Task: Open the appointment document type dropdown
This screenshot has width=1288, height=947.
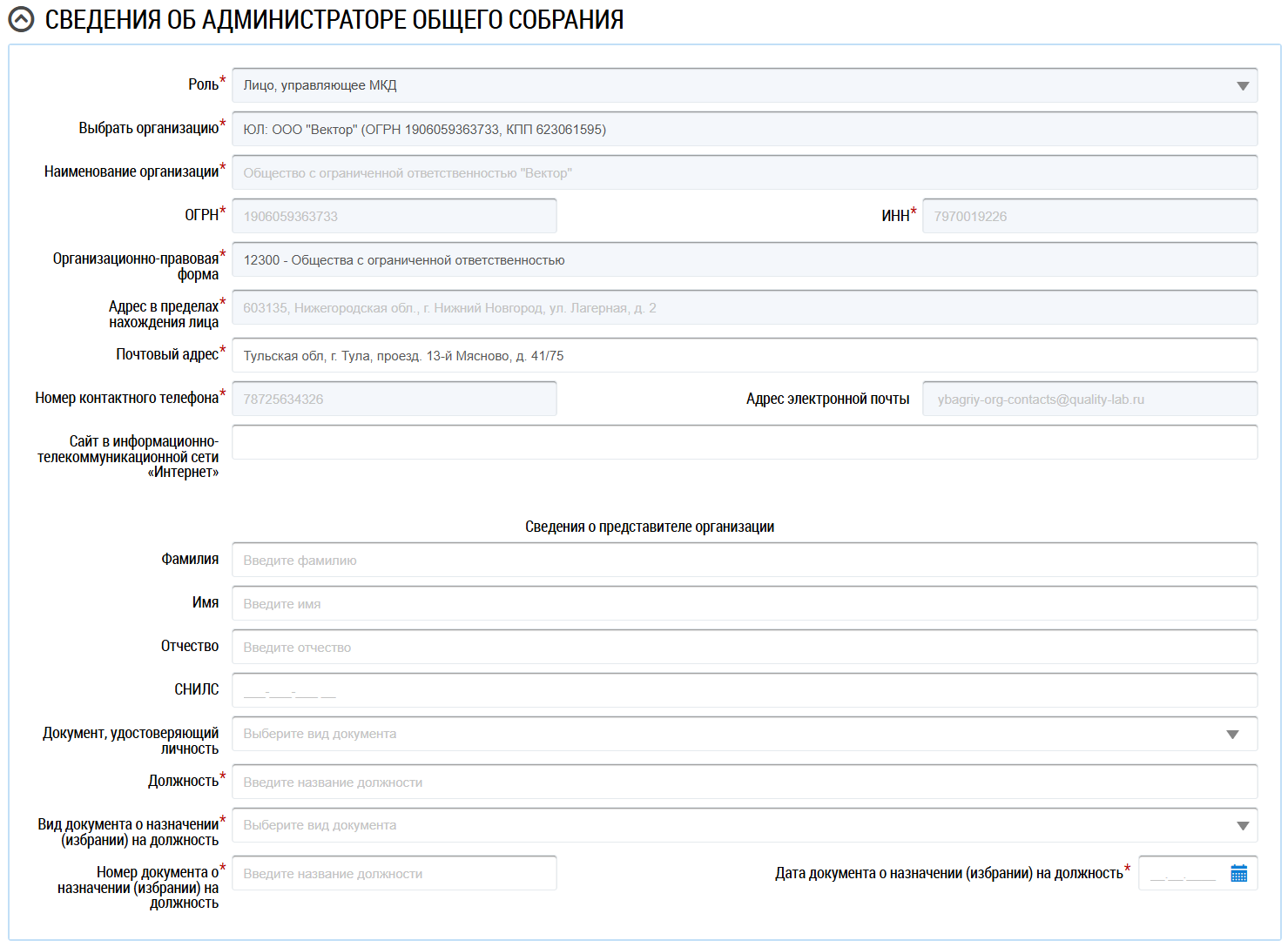Action: click(1242, 825)
